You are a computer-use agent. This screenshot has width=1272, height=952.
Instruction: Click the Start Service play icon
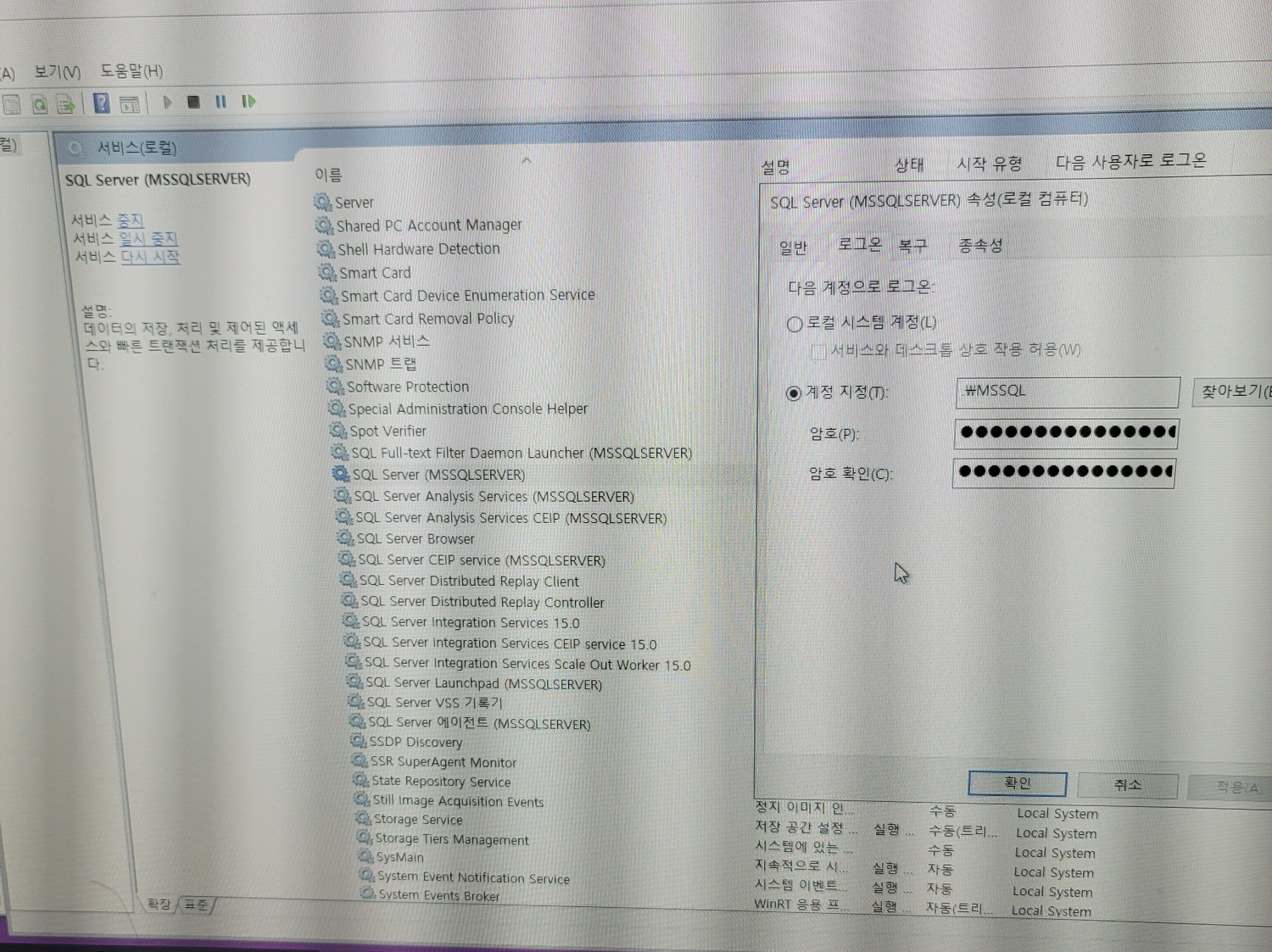pyautogui.click(x=167, y=103)
